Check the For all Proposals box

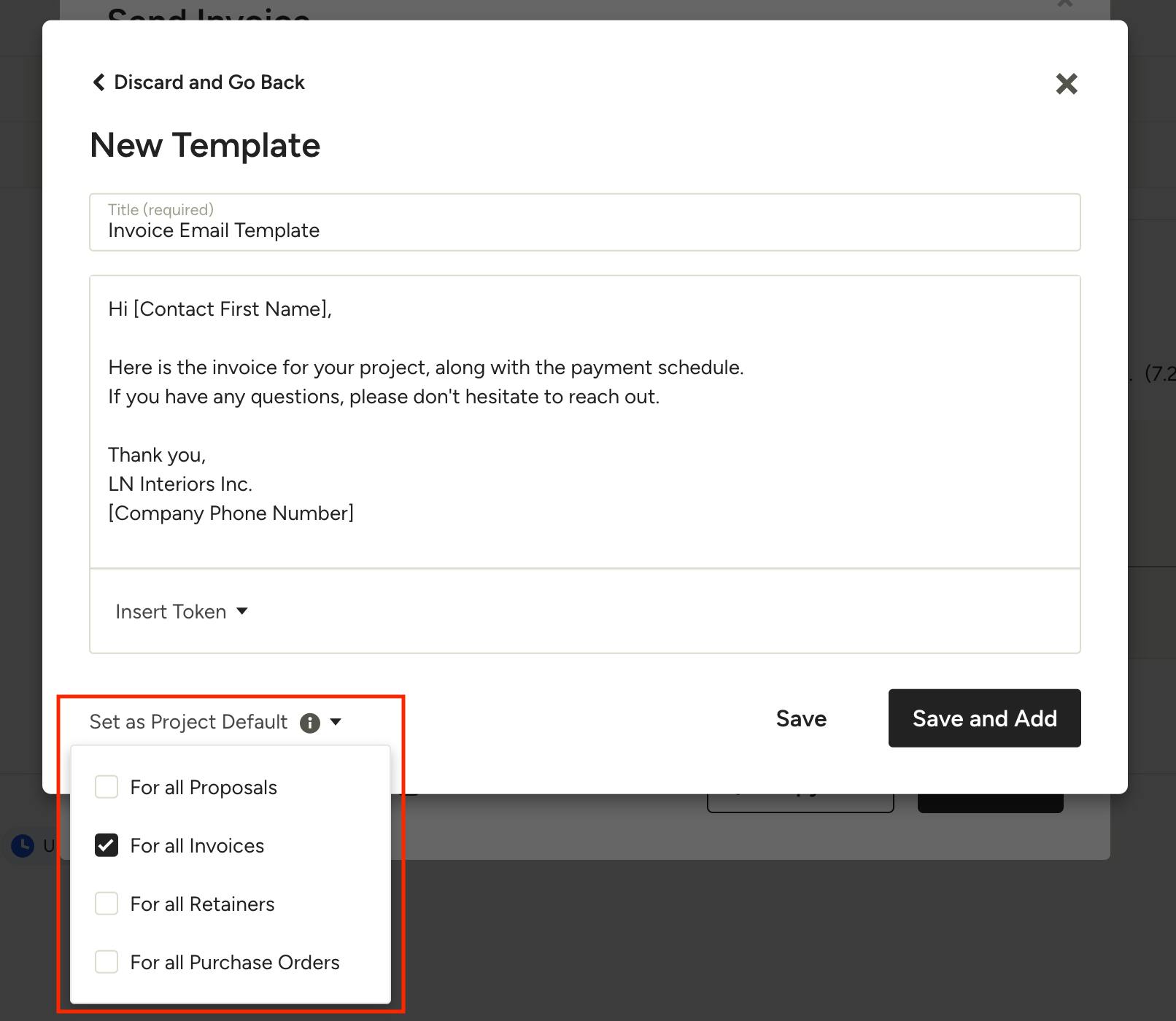pyautogui.click(x=107, y=787)
